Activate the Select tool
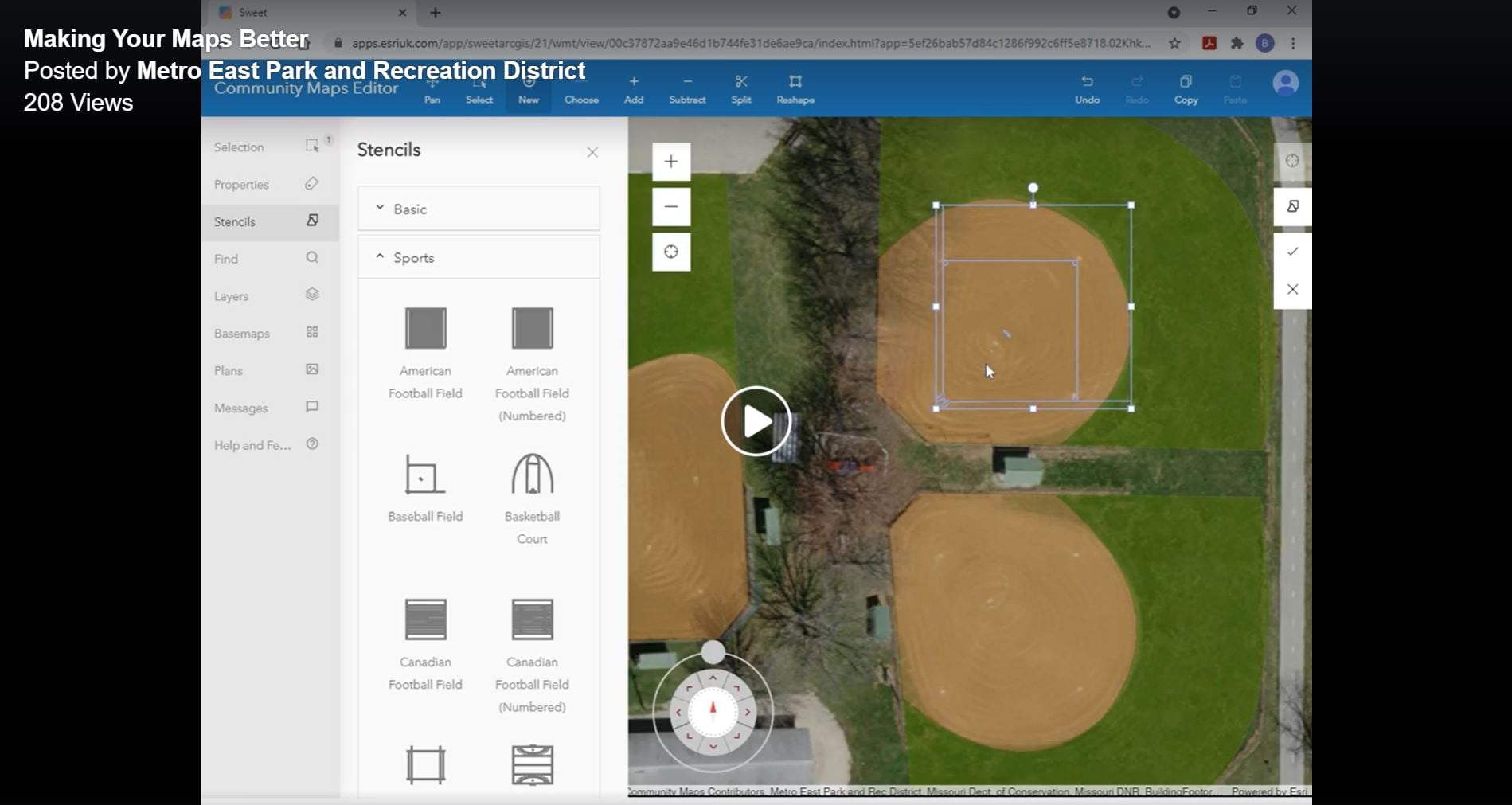1512x805 pixels. (x=479, y=89)
